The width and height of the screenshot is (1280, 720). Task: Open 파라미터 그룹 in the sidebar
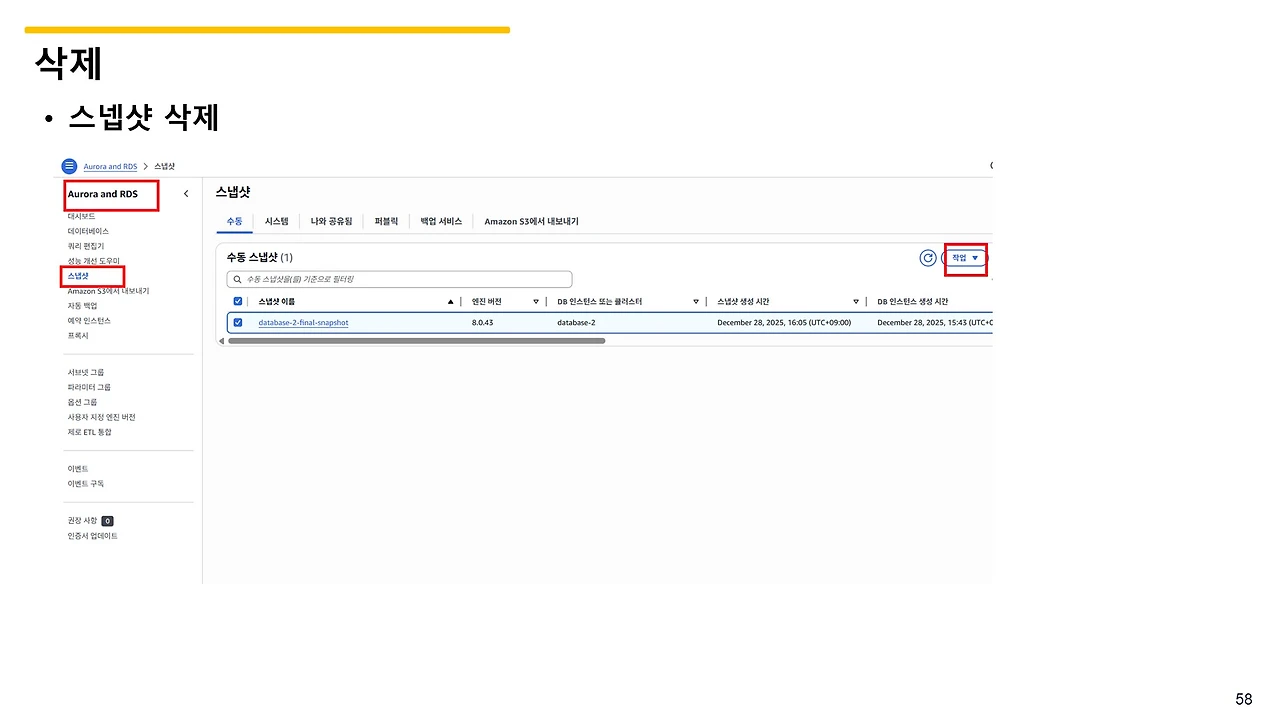point(89,387)
